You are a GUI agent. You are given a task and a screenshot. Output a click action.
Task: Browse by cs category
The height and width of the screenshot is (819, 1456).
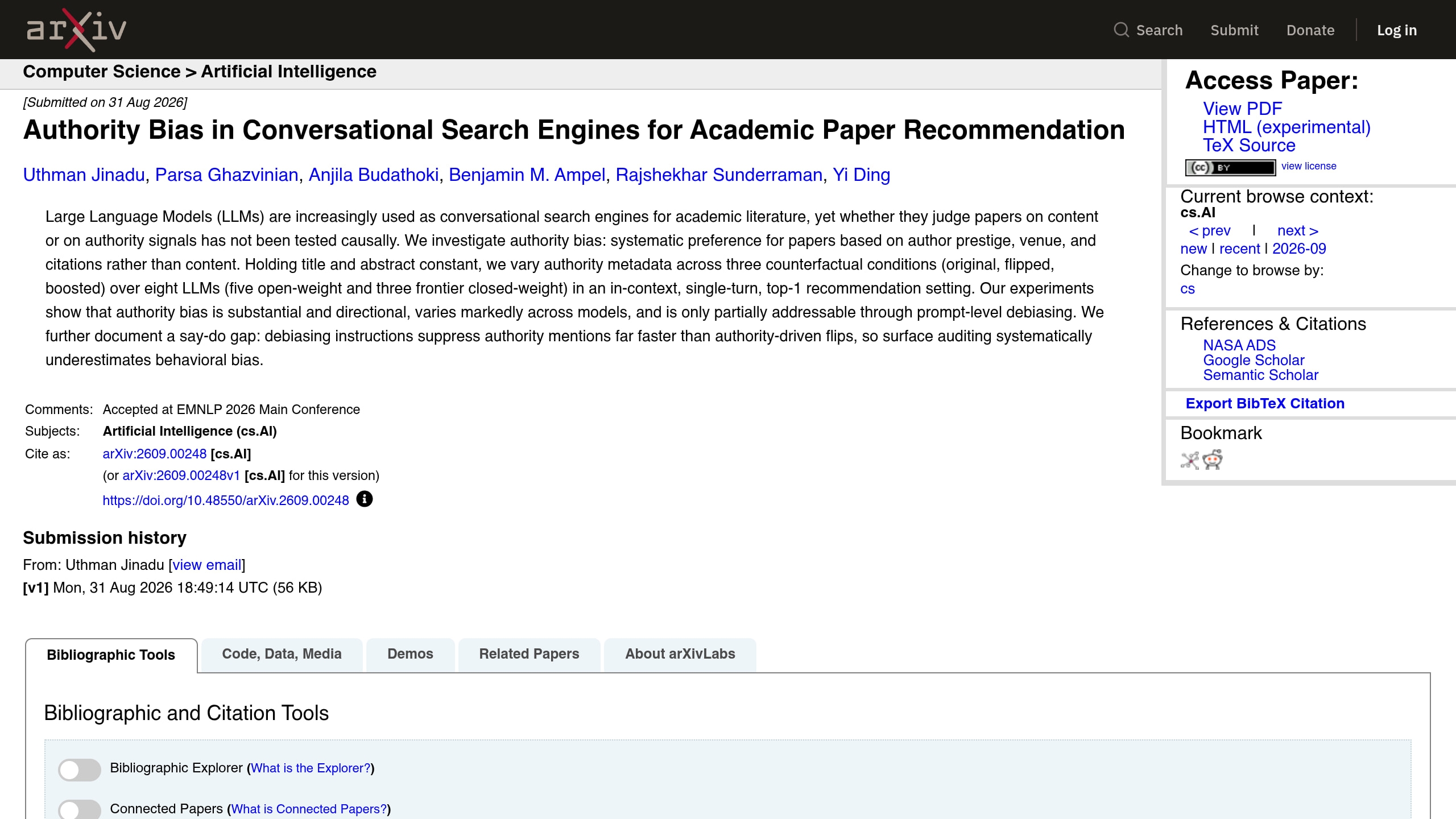(x=1188, y=288)
